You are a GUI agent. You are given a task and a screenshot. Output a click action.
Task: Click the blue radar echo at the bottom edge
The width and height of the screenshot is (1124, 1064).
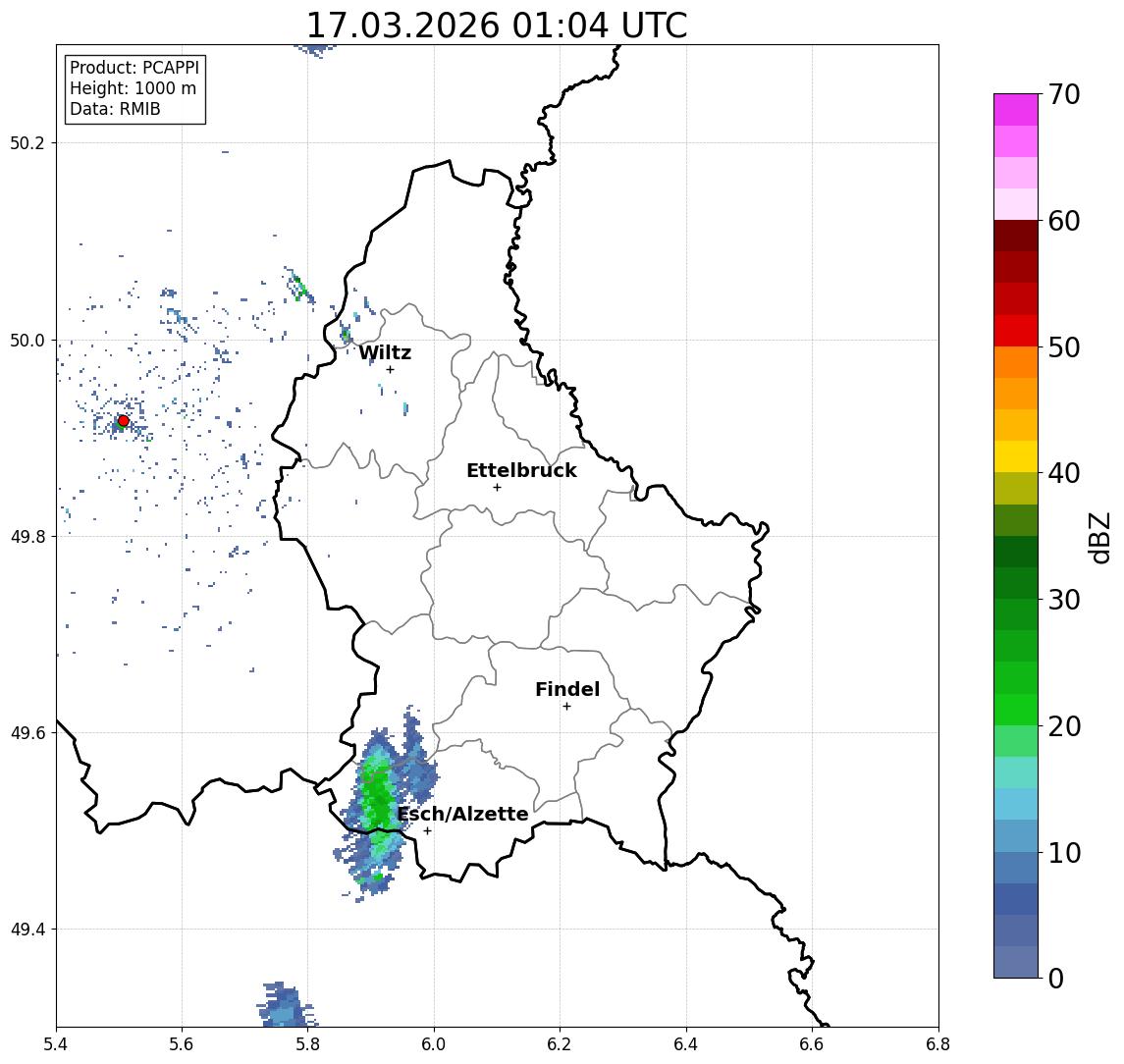tap(286, 1005)
